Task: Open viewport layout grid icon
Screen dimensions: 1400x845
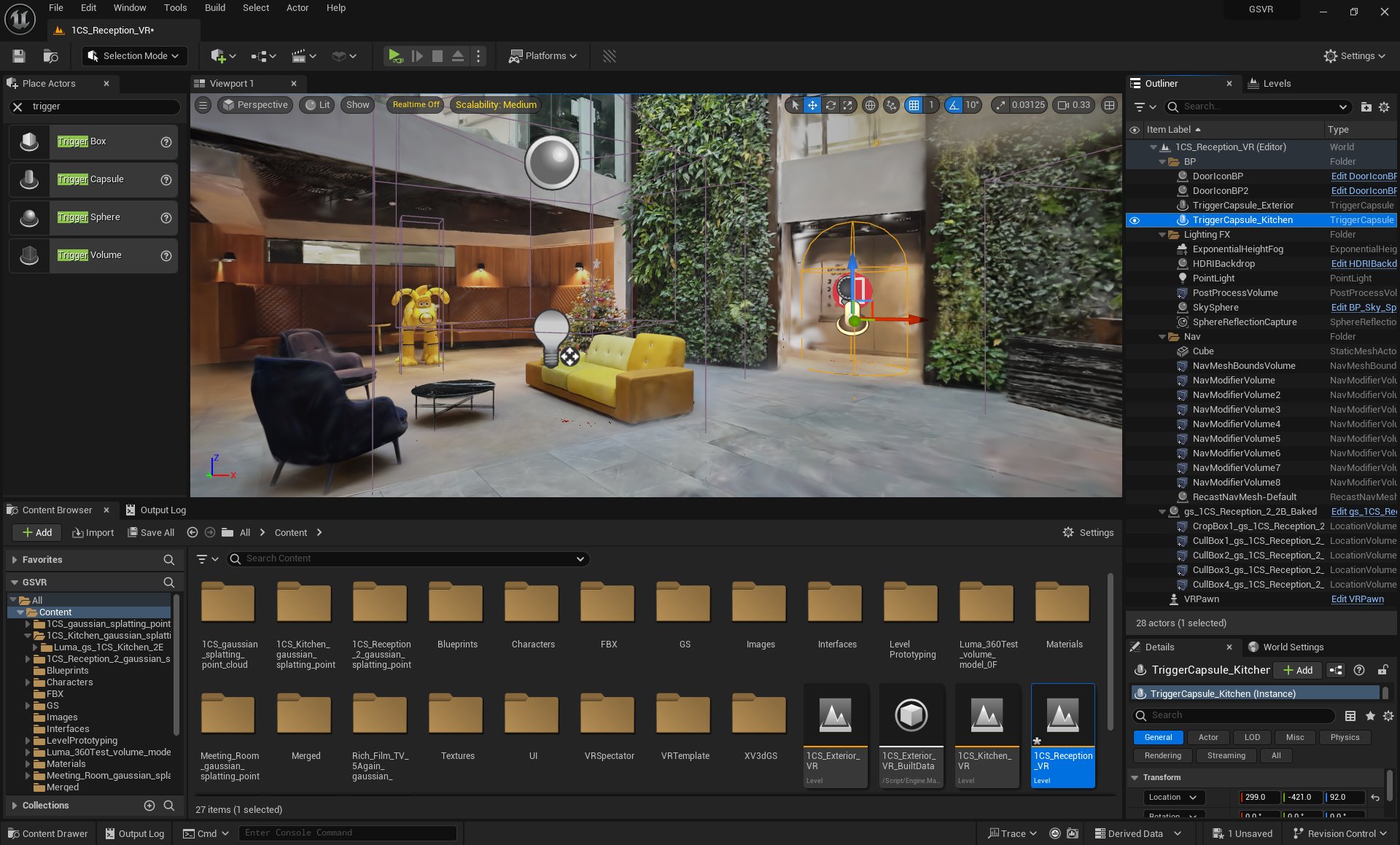Action: 1109,105
